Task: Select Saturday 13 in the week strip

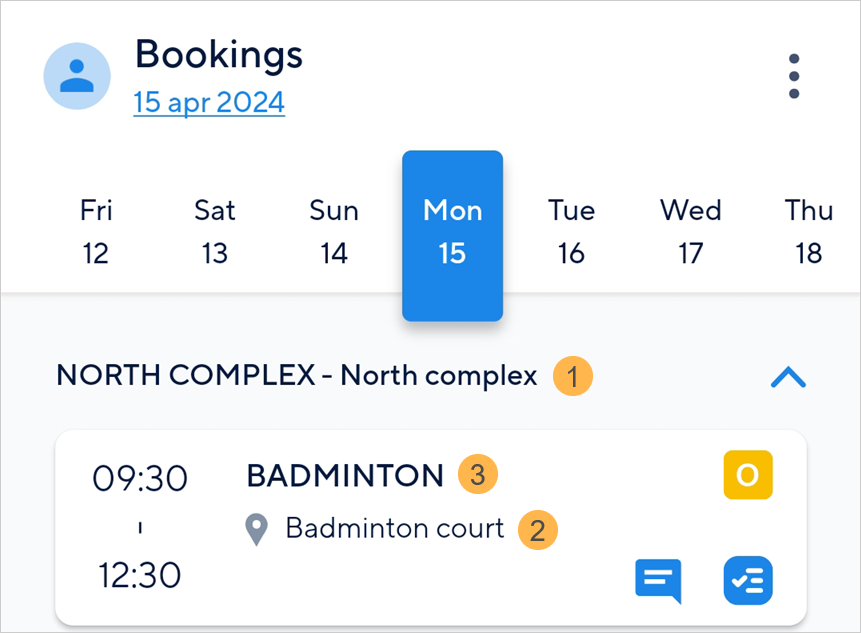Action: point(215,232)
